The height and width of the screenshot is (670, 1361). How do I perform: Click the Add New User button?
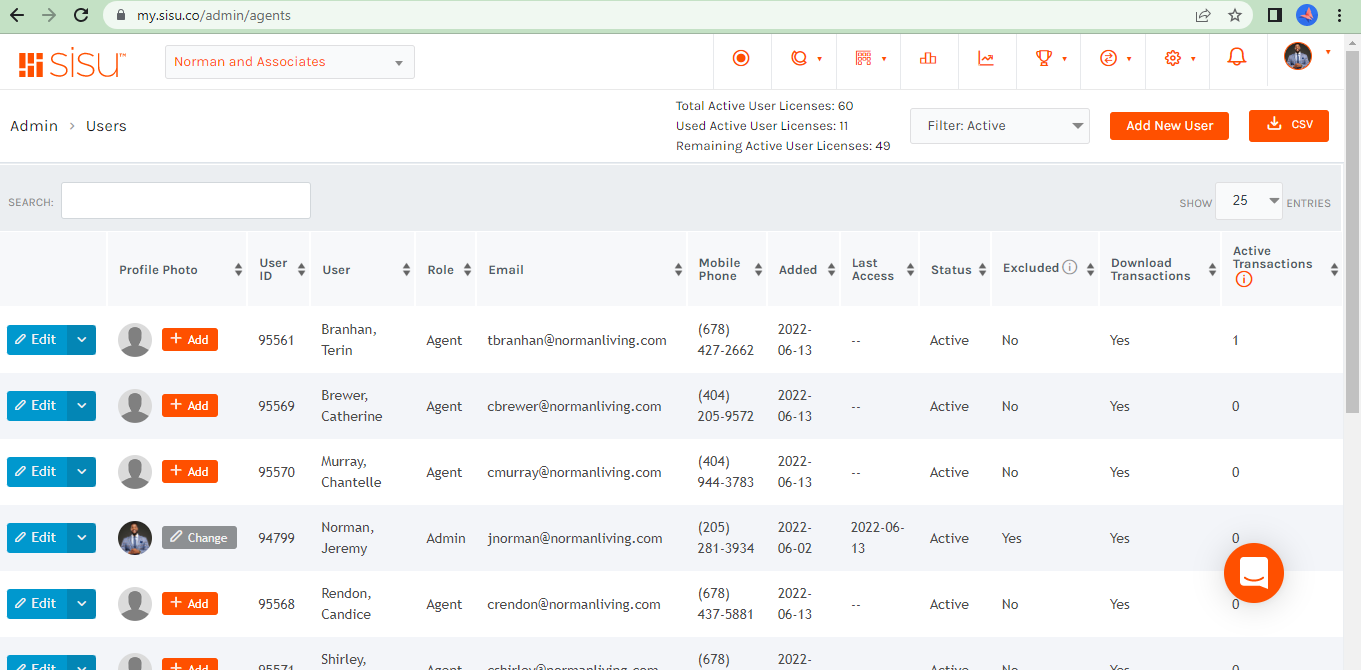[1169, 126]
